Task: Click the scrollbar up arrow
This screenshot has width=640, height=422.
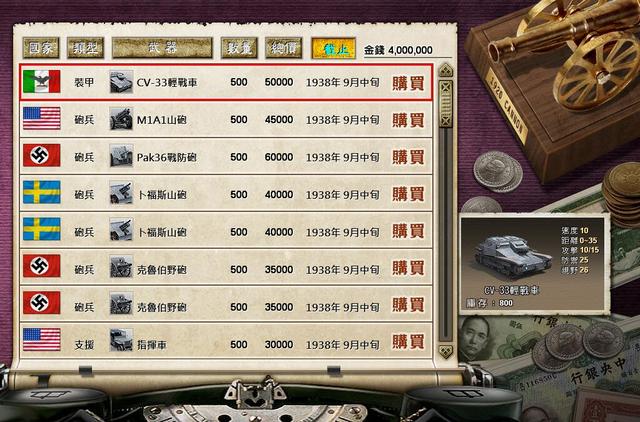Action: [x=446, y=70]
